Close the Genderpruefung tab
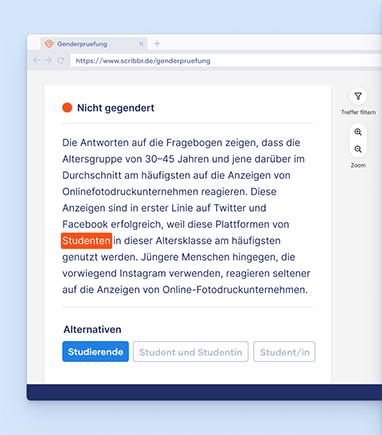This screenshot has width=382, height=435. pos(141,44)
